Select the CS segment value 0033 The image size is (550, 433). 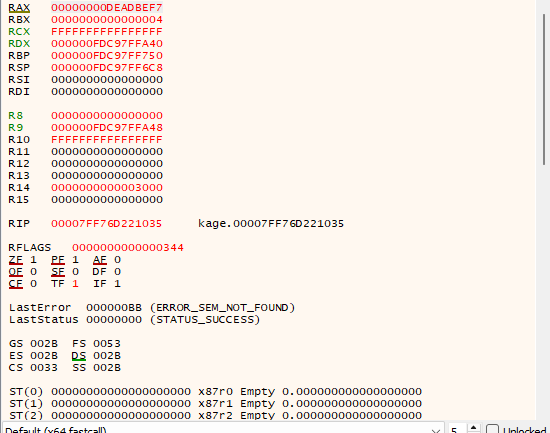point(44,367)
